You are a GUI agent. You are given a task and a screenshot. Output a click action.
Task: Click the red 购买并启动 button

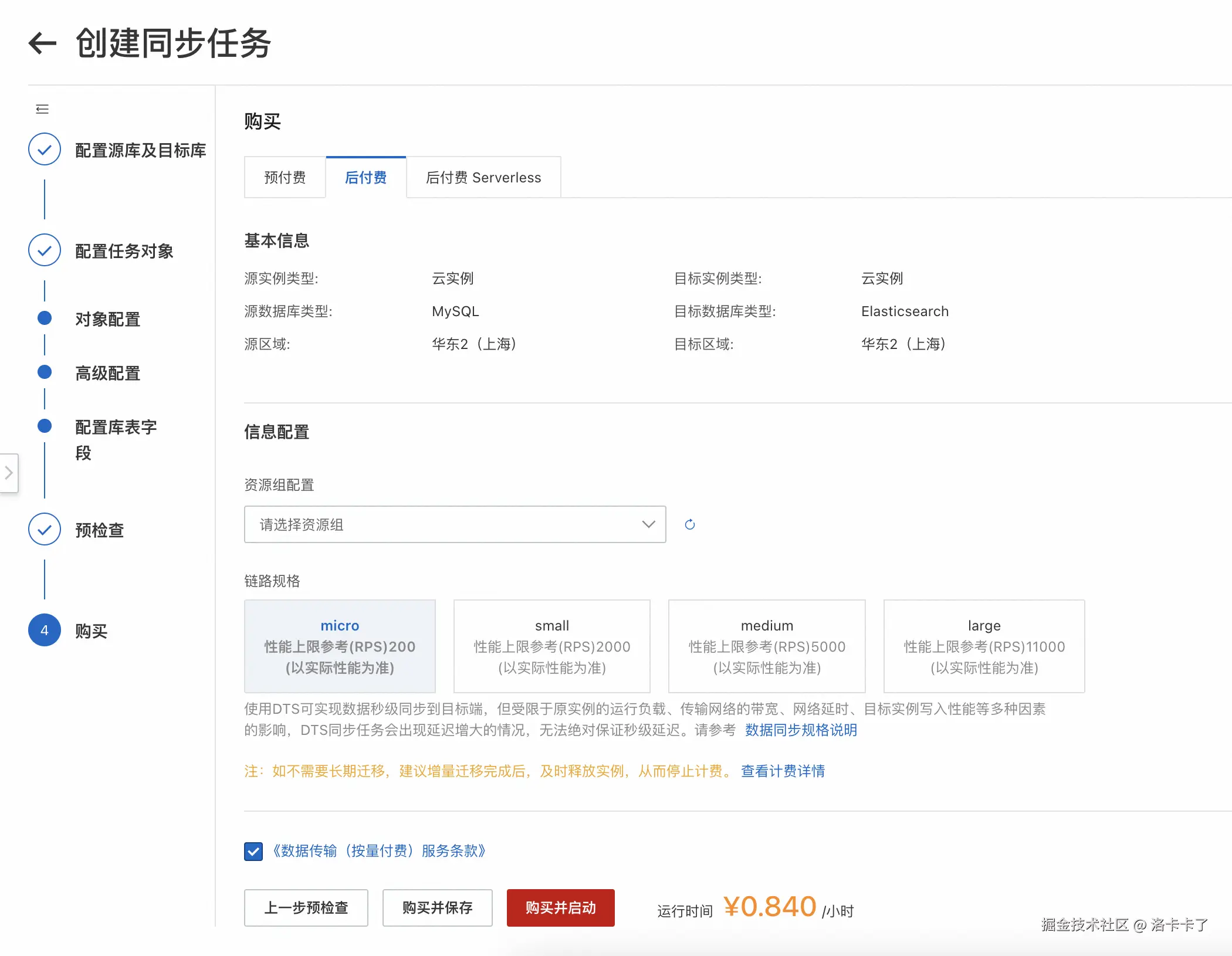tap(560, 908)
